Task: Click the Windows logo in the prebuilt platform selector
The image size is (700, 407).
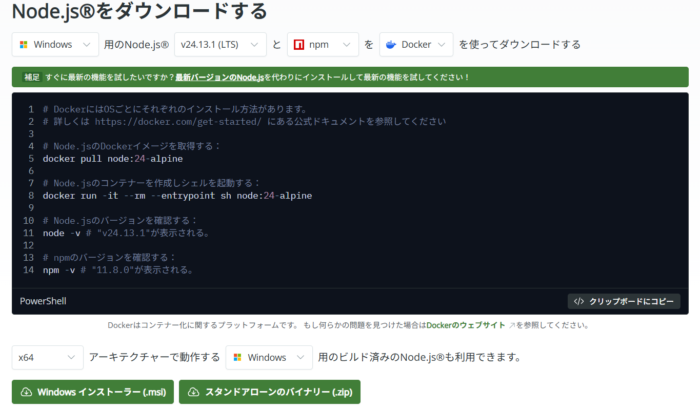Action: (x=236, y=357)
